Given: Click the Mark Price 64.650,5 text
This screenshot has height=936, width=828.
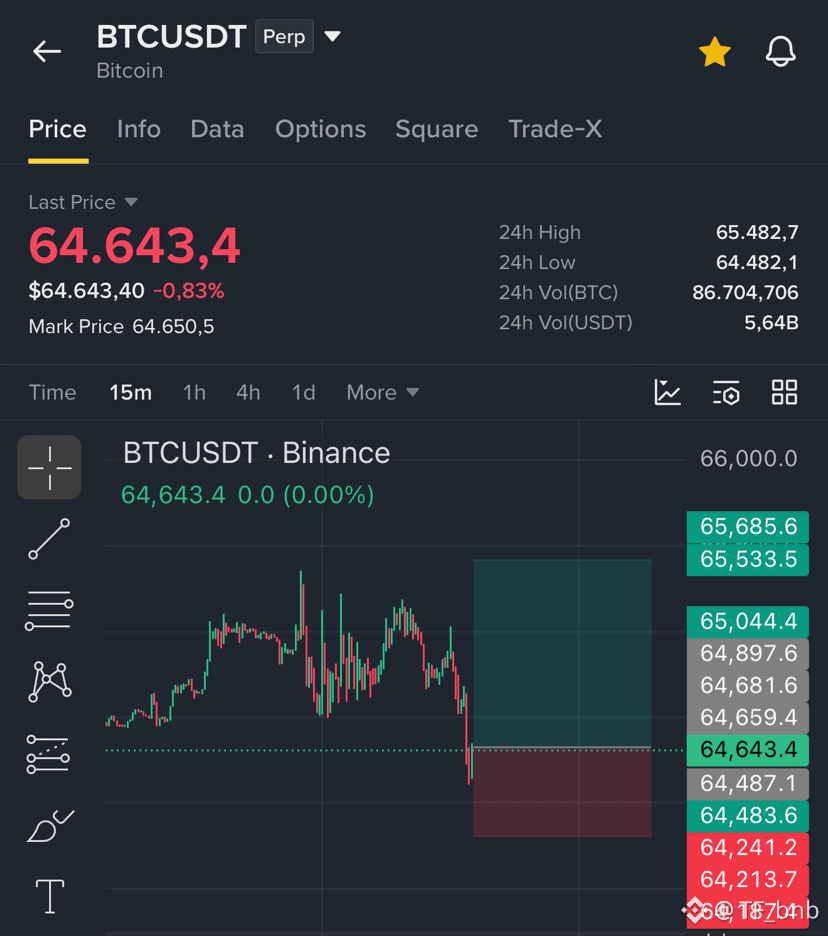Looking at the screenshot, I should (x=121, y=327).
